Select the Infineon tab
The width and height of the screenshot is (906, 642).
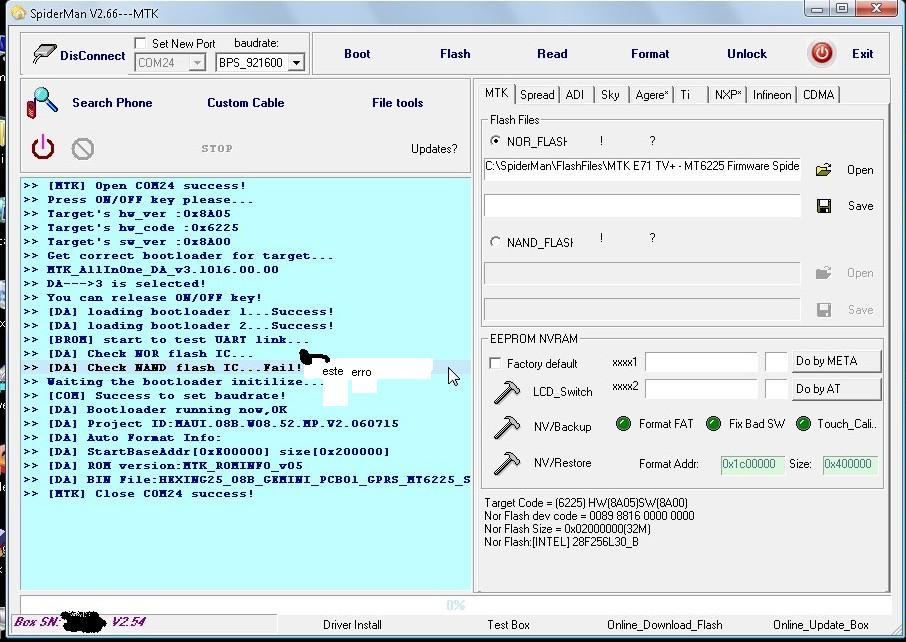(x=772, y=95)
